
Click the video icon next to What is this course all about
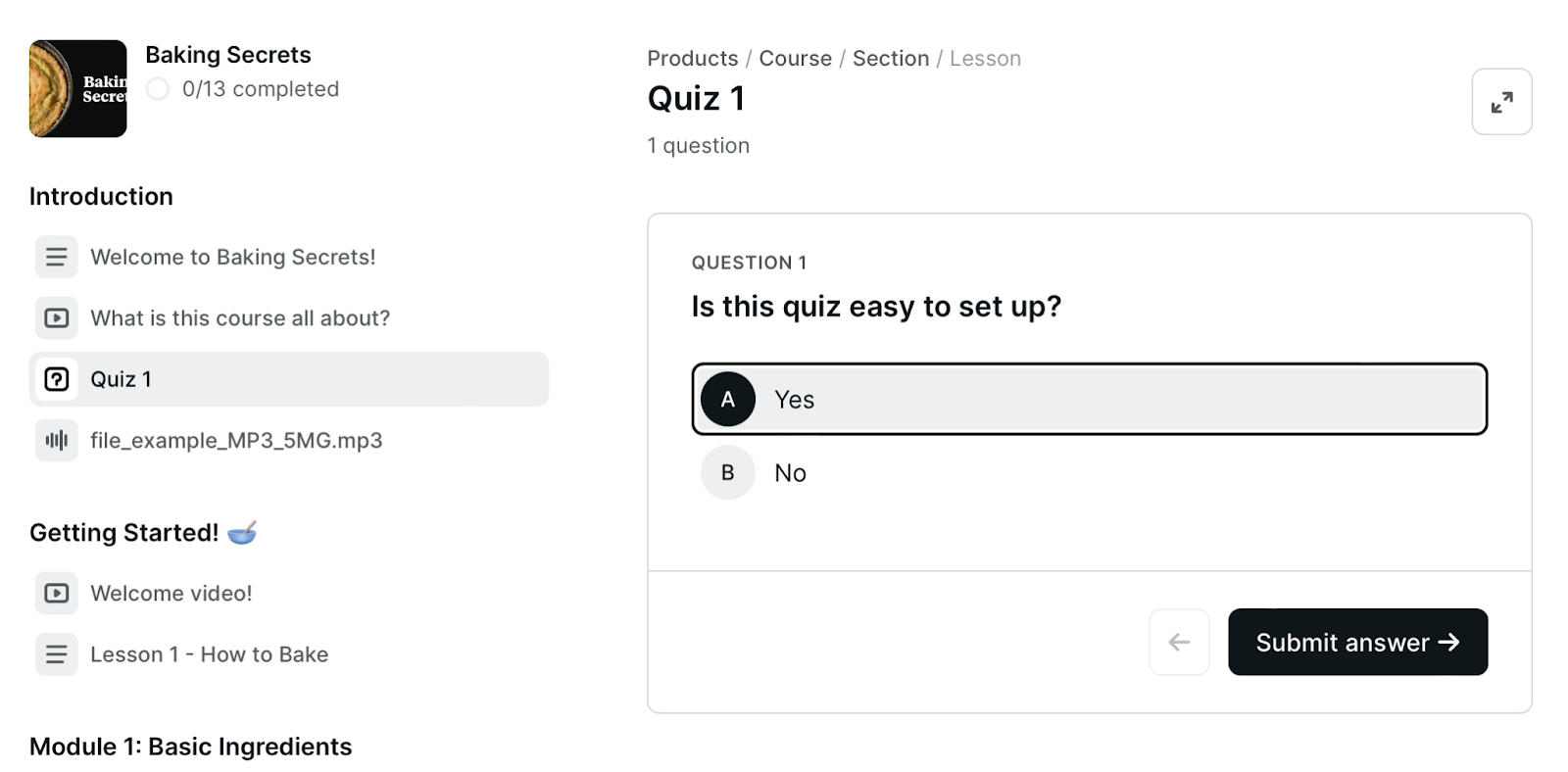coord(56,318)
